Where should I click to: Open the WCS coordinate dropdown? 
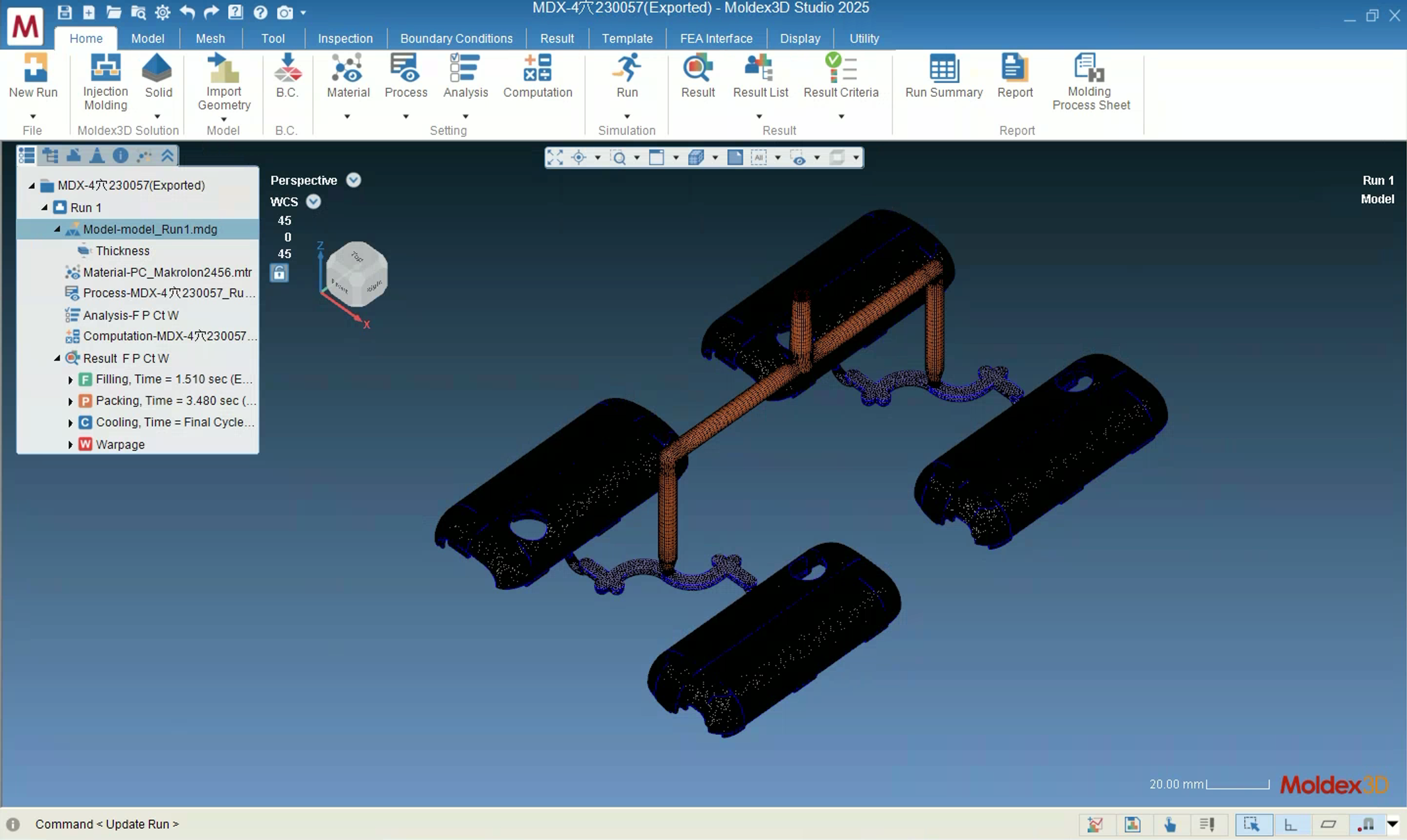click(313, 202)
